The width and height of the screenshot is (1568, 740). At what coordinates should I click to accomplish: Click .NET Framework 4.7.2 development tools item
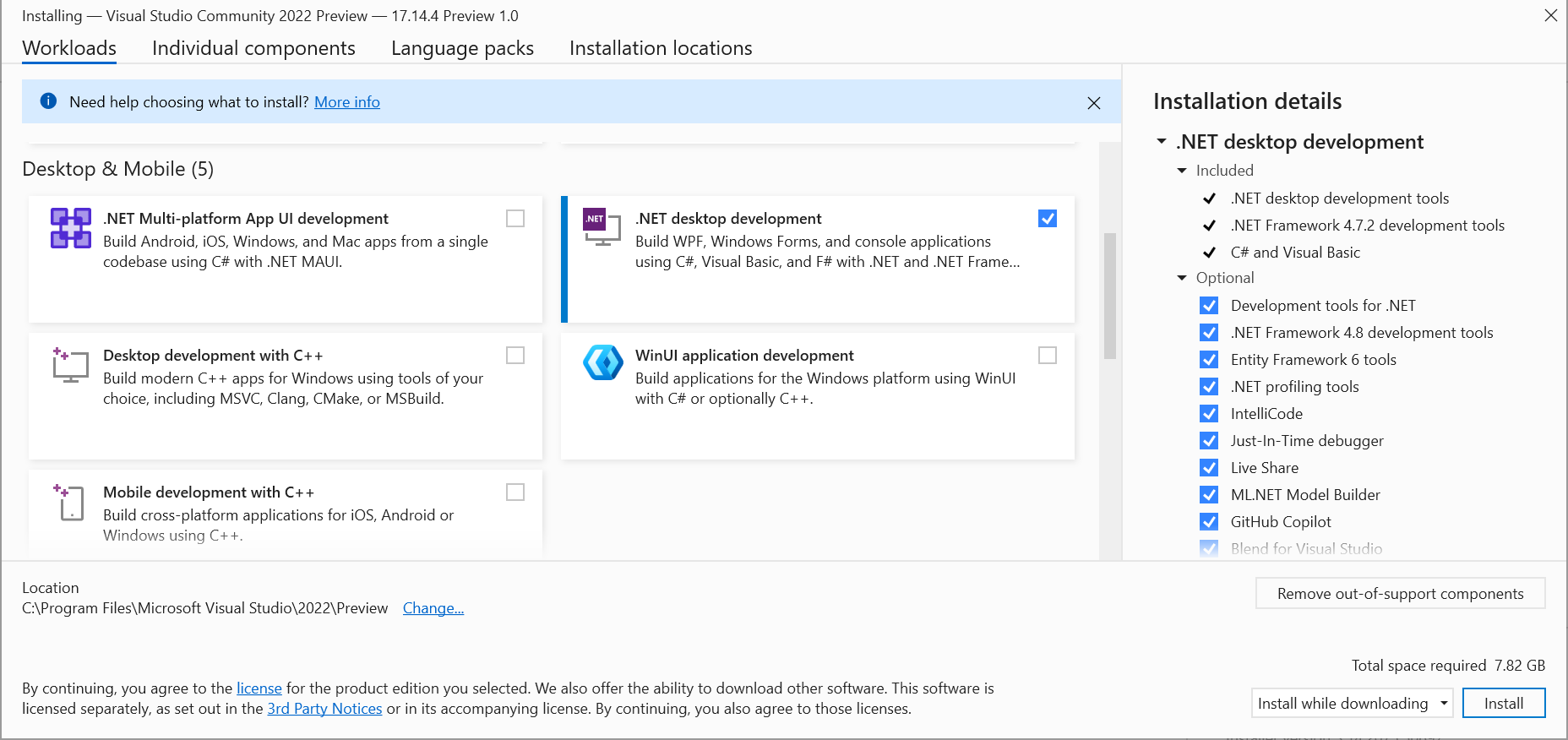(1368, 226)
